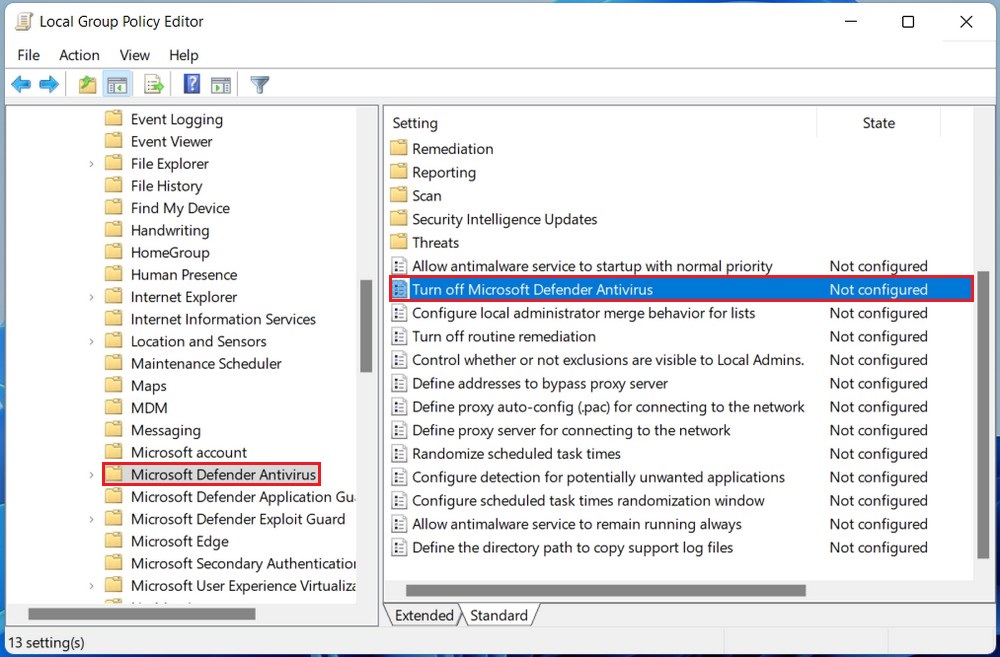Expand the File Explorer tree node

click(x=91, y=164)
